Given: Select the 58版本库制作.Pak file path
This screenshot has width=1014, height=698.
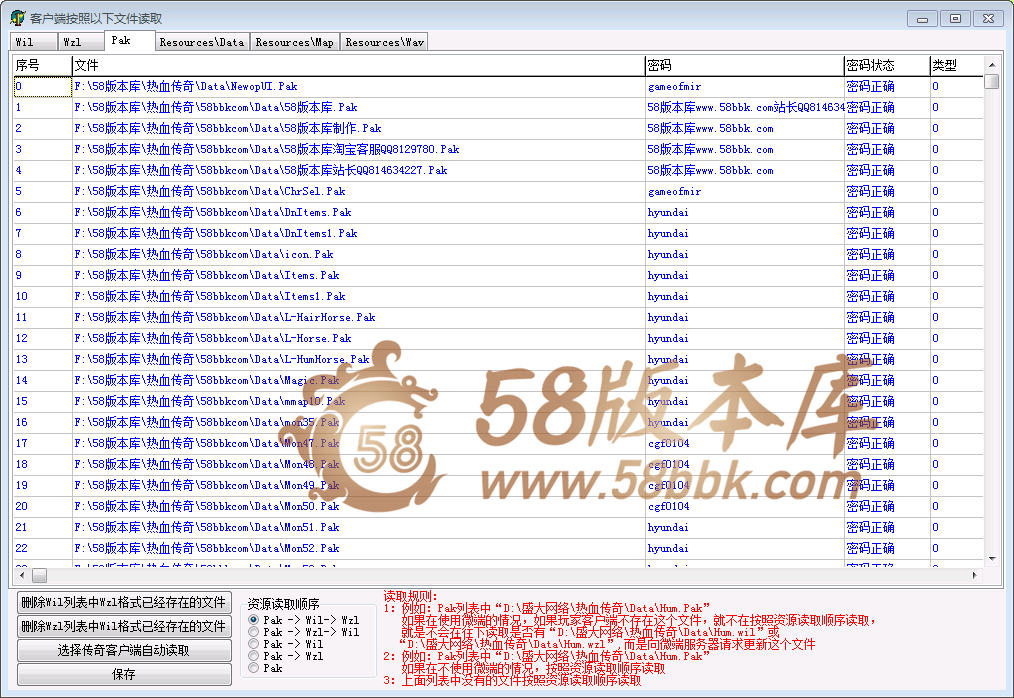Looking at the screenshot, I should point(228,129).
